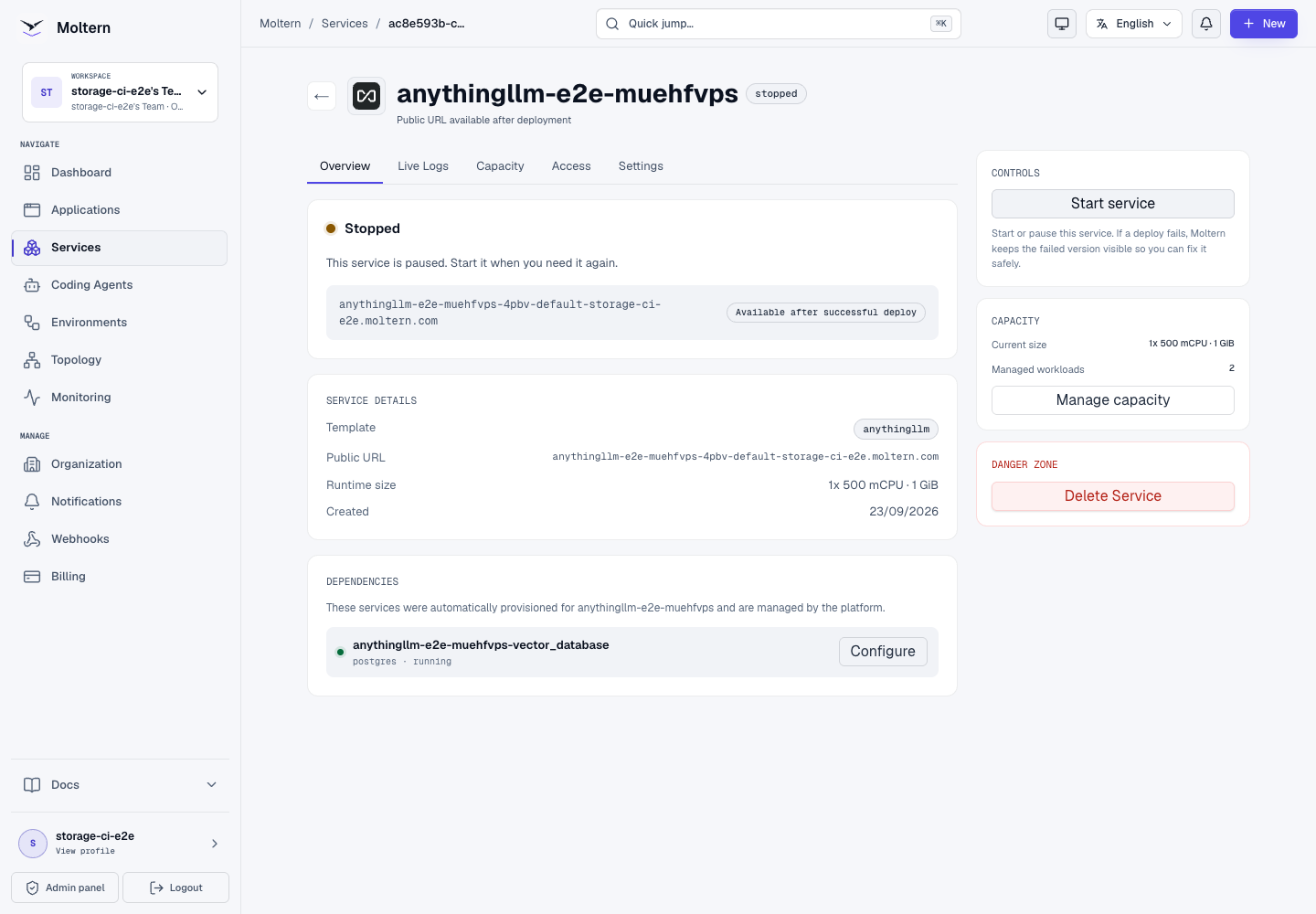Click the anythingllm template tag
Image resolution: width=1316 pixels, height=914 pixels.
(x=896, y=429)
